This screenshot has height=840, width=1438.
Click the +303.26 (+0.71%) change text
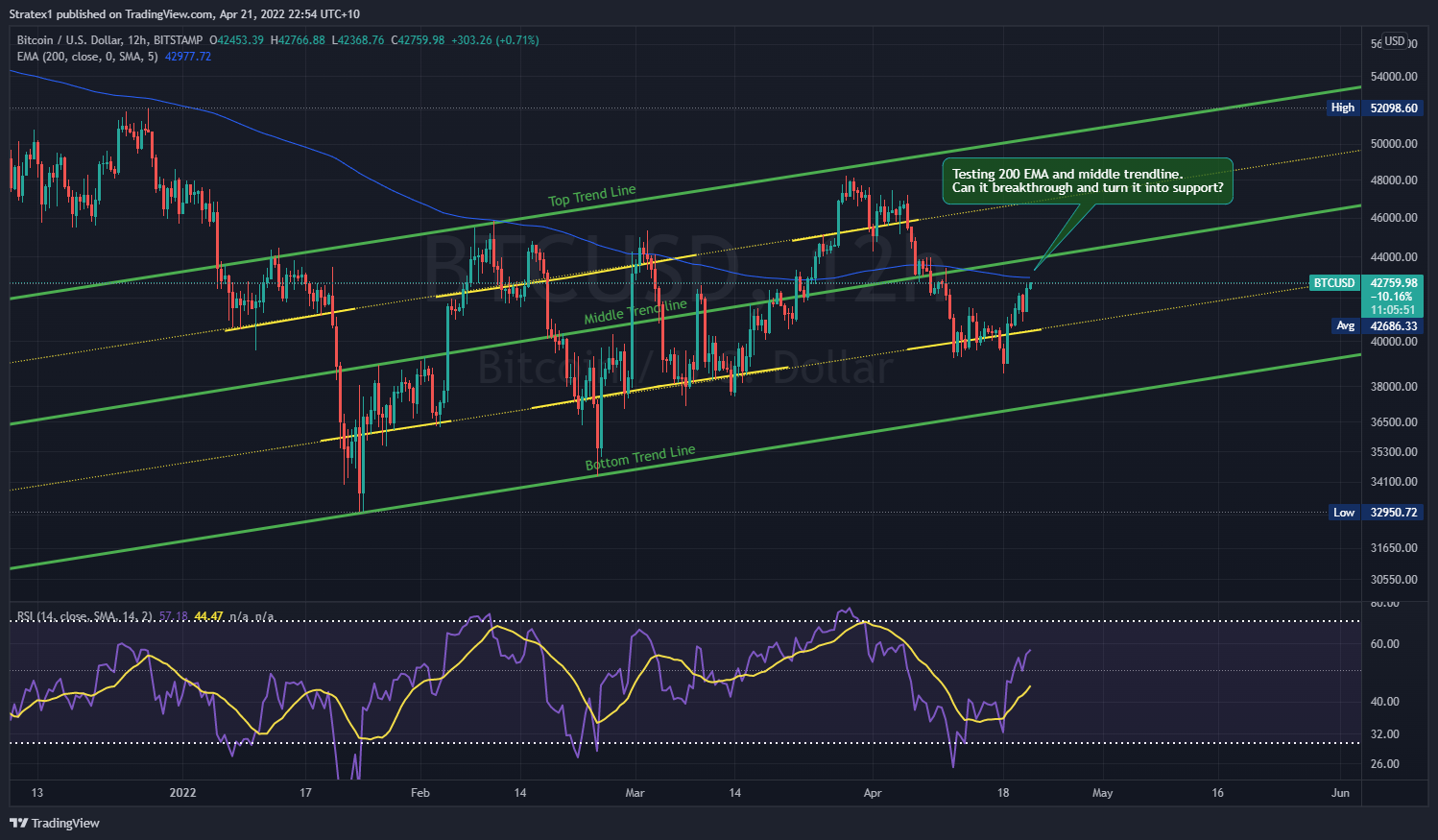coord(495,40)
